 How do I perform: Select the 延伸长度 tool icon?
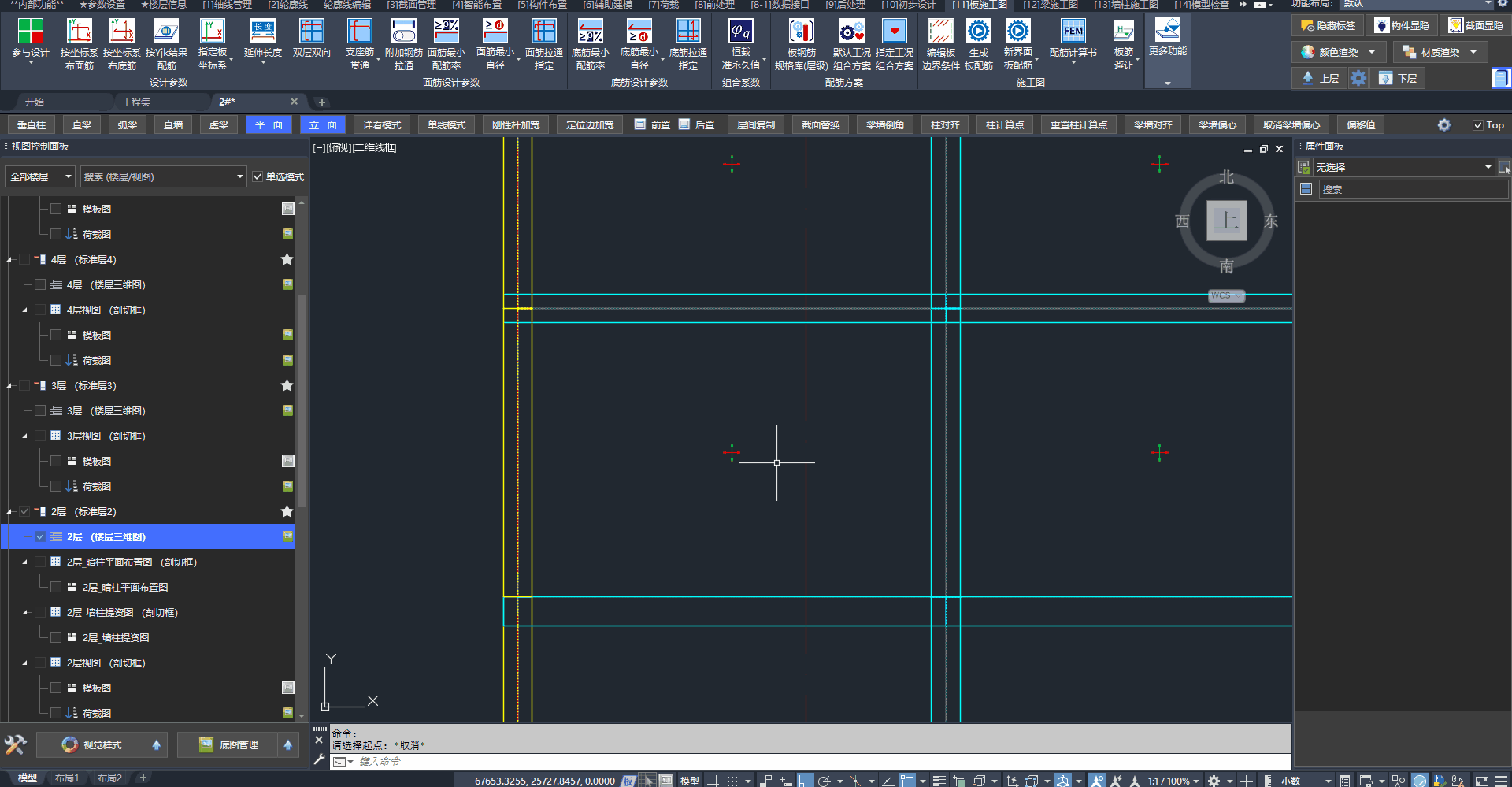tap(262, 32)
